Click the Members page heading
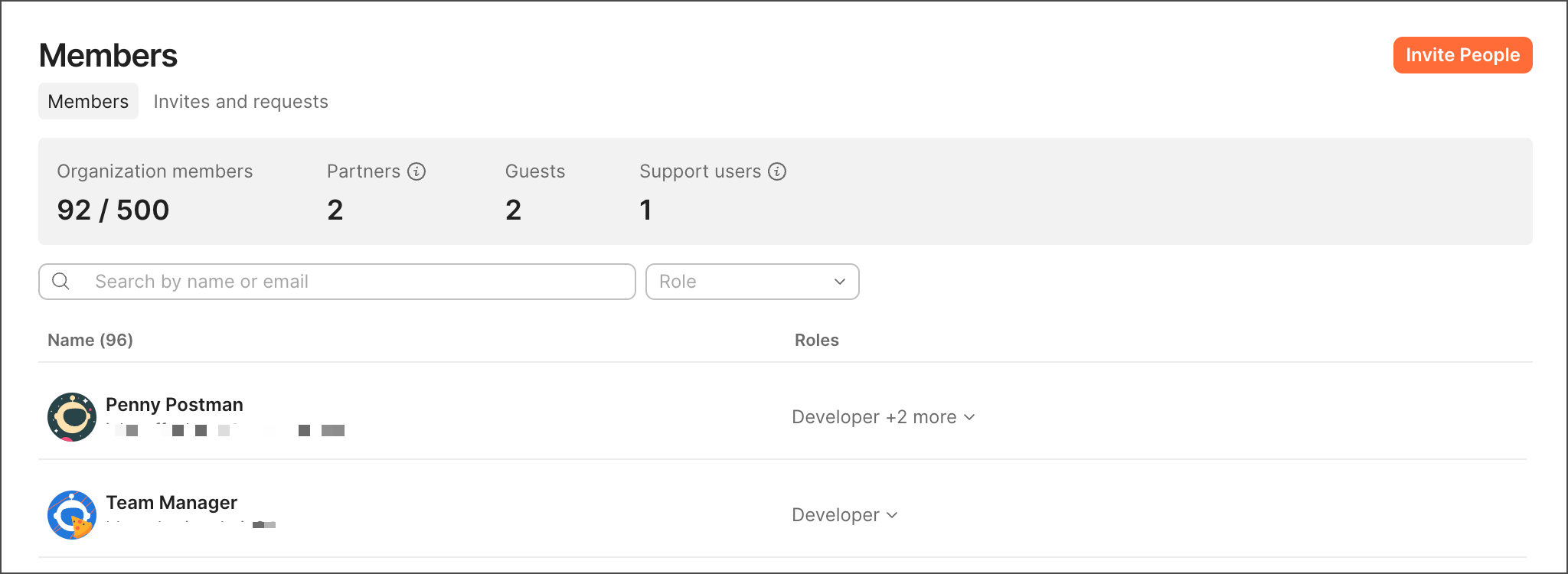This screenshot has width=1568, height=574. pos(108,56)
